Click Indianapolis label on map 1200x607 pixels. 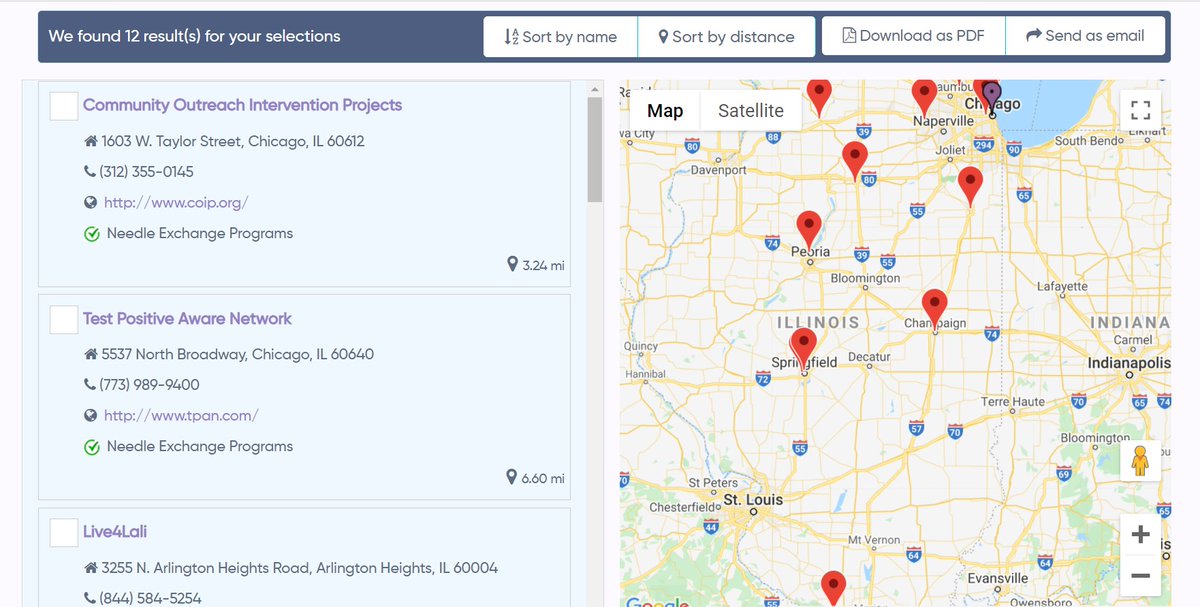point(1129,363)
